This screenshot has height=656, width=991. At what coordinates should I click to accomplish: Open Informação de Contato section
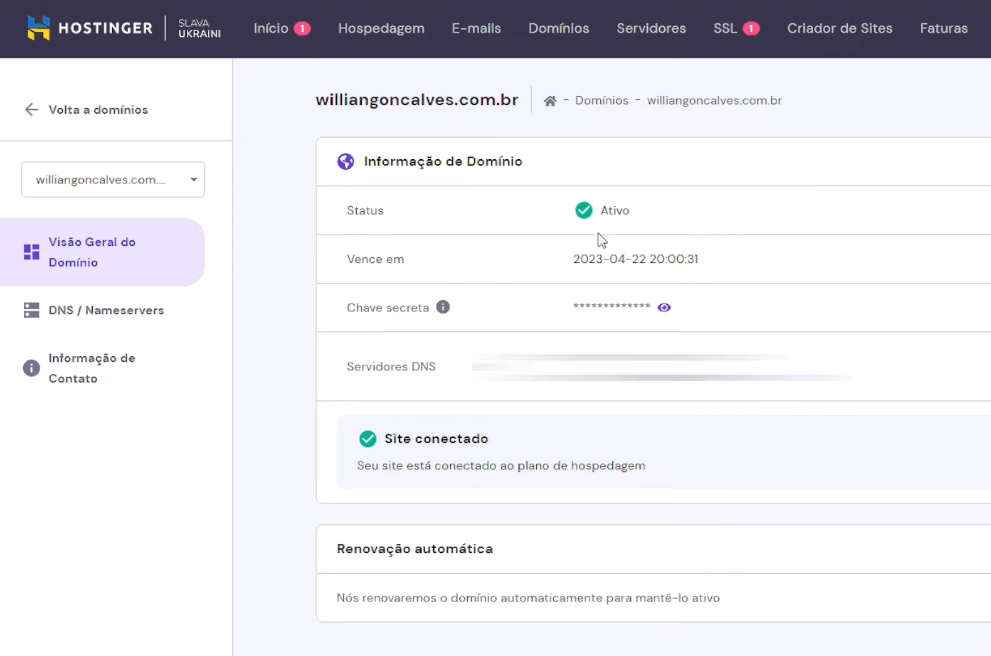tap(92, 368)
